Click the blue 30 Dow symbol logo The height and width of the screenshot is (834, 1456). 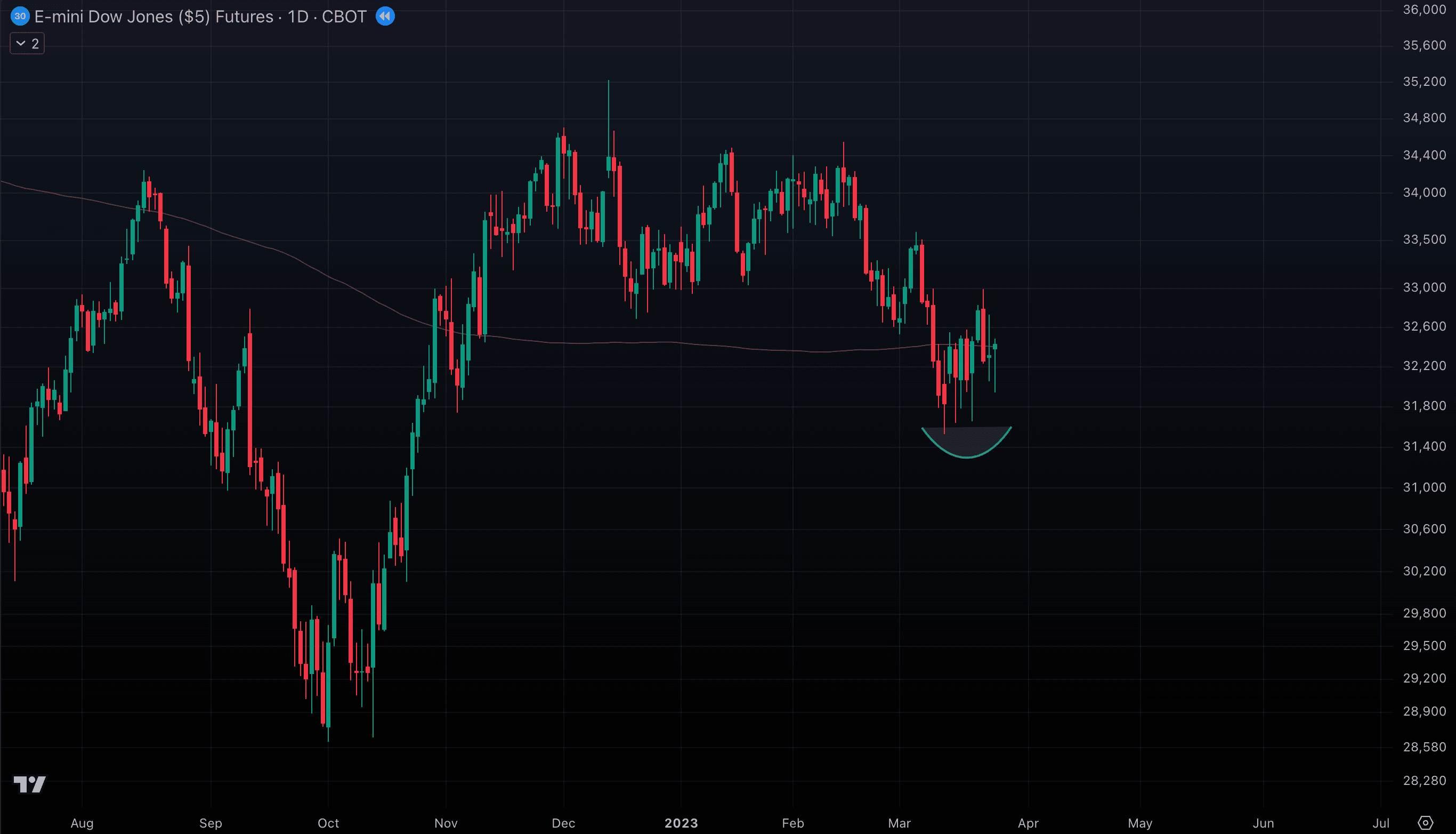pos(20,16)
